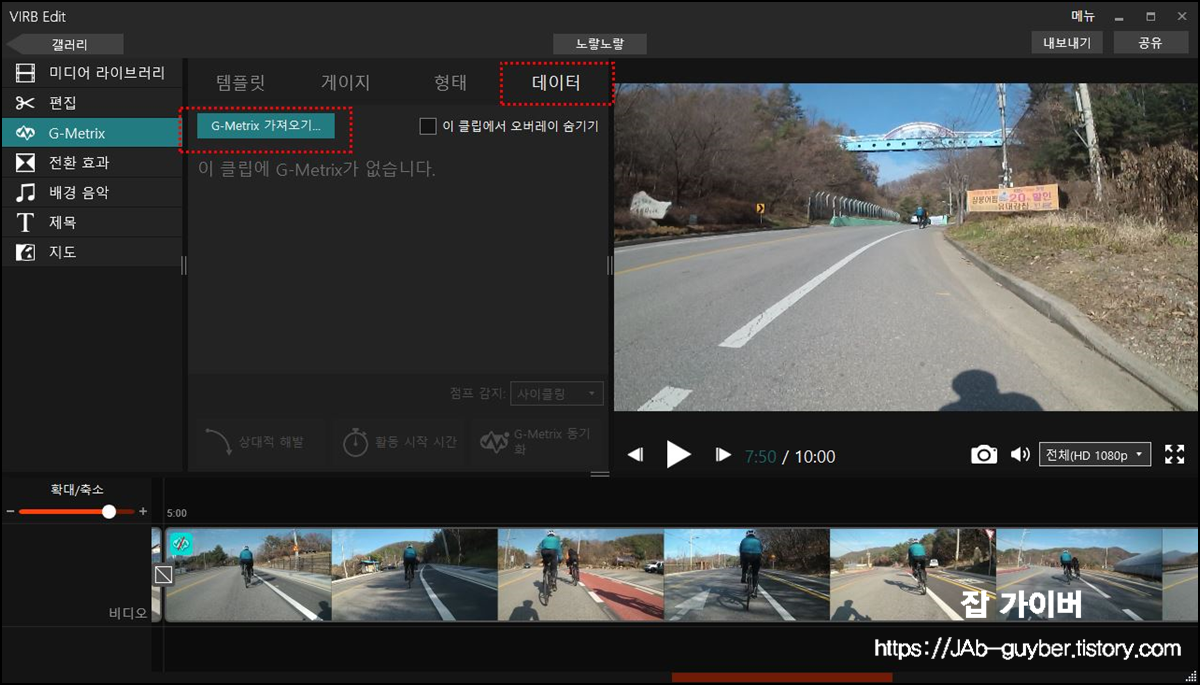
Task: Click the 10:00 total duration text
Action: click(815, 456)
